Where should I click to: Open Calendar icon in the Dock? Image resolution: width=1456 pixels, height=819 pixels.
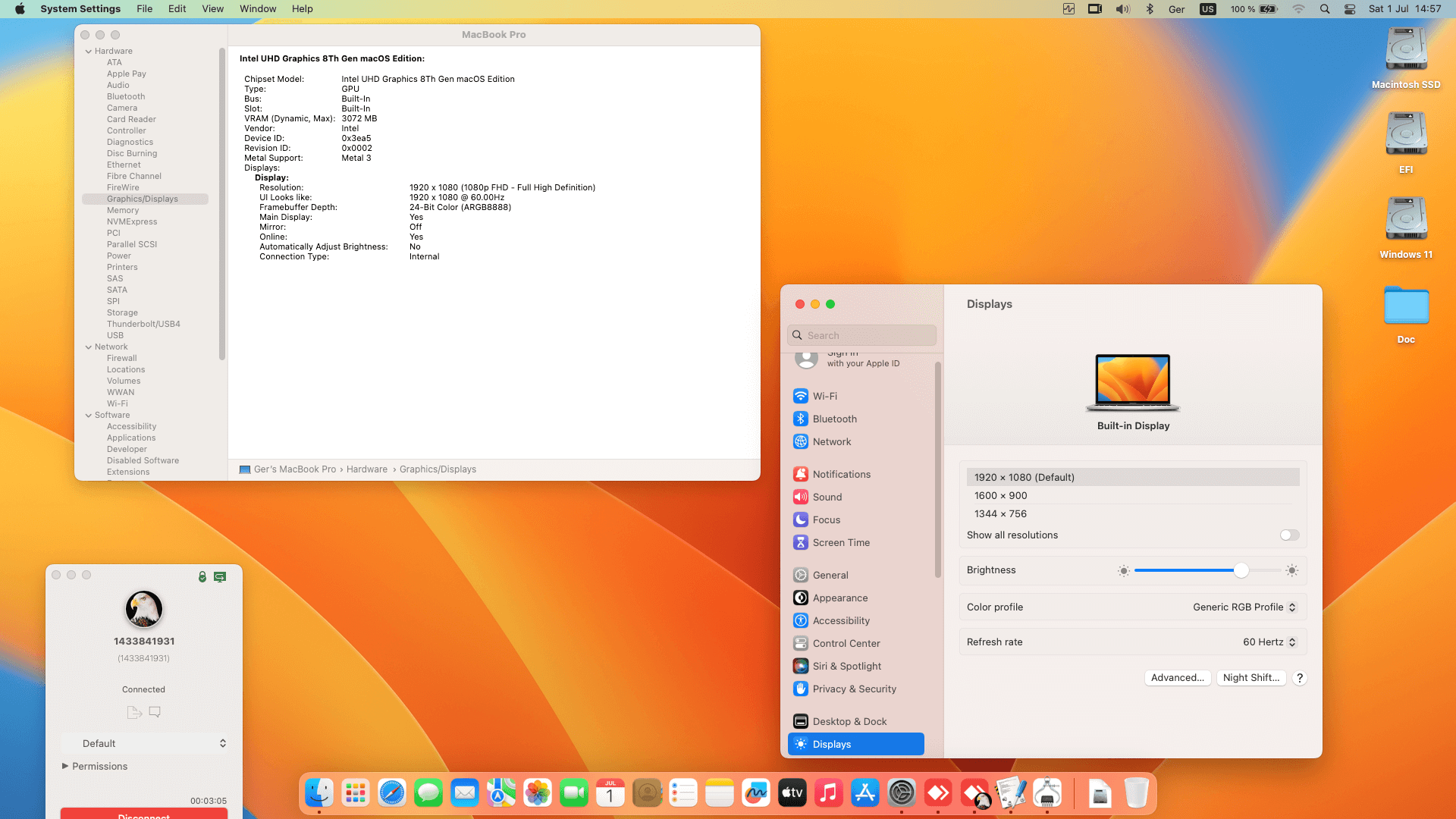tap(610, 793)
